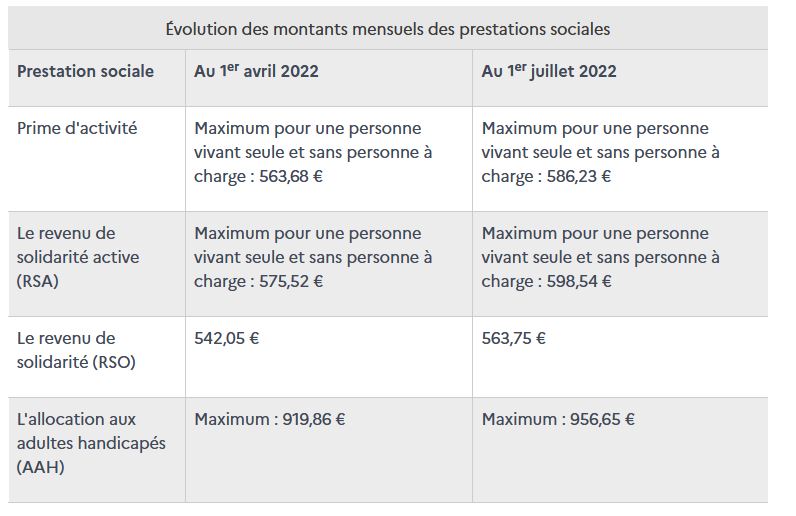Click 'Maximum pour une personne' in July RSA row
Image resolution: width=796 pixels, height=516 pixels.
point(595,234)
